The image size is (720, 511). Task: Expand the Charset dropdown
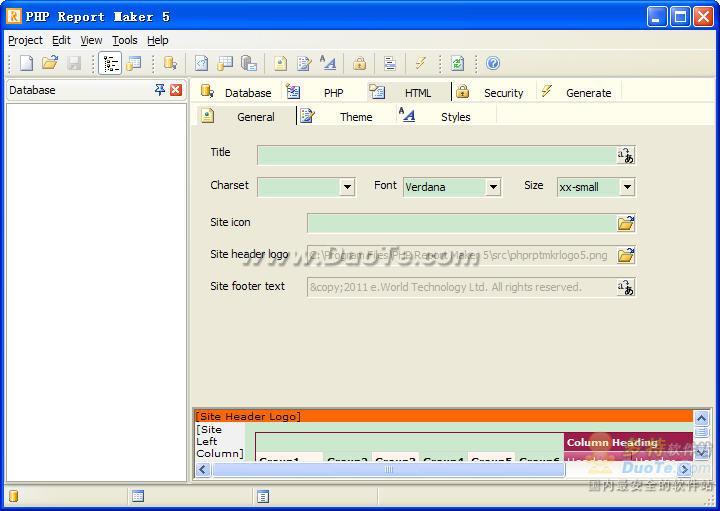point(347,187)
